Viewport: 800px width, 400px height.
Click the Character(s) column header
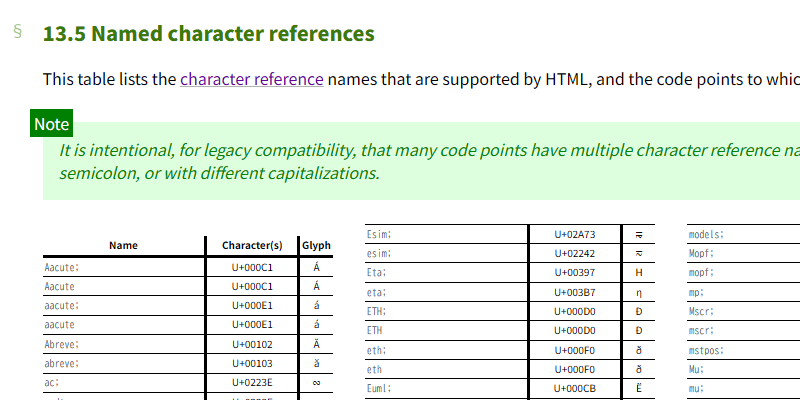click(252, 245)
